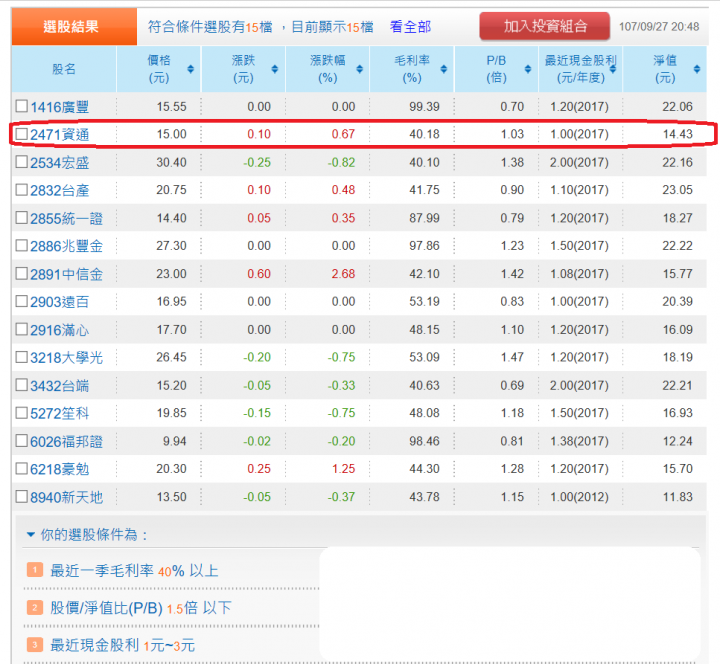Open stock link 2891中信金
The image size is (720, 664).
[67, 274]
